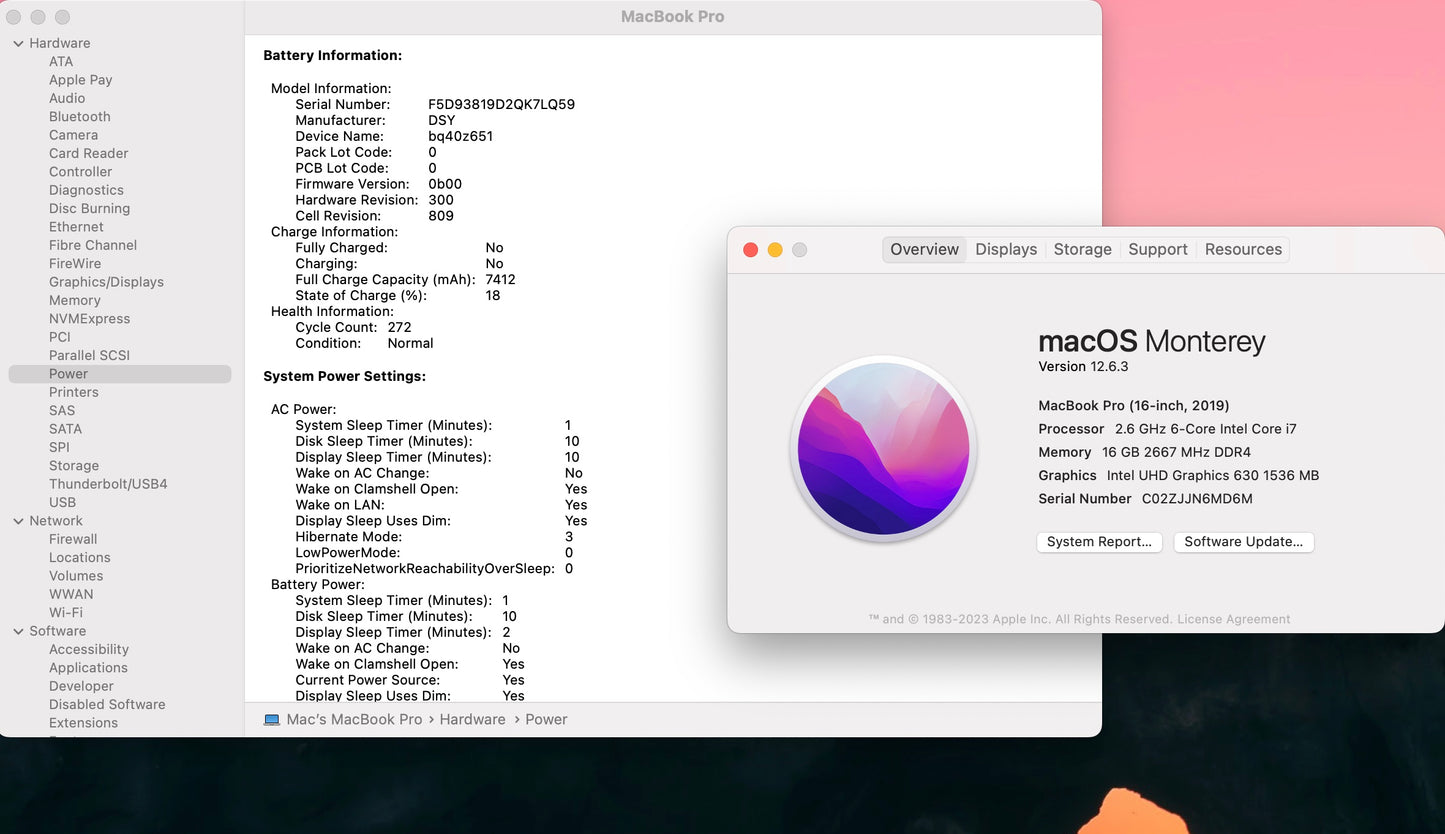Click the macOS Monterey logo image
The image size is (1445, 834).
tap(883, 449)
